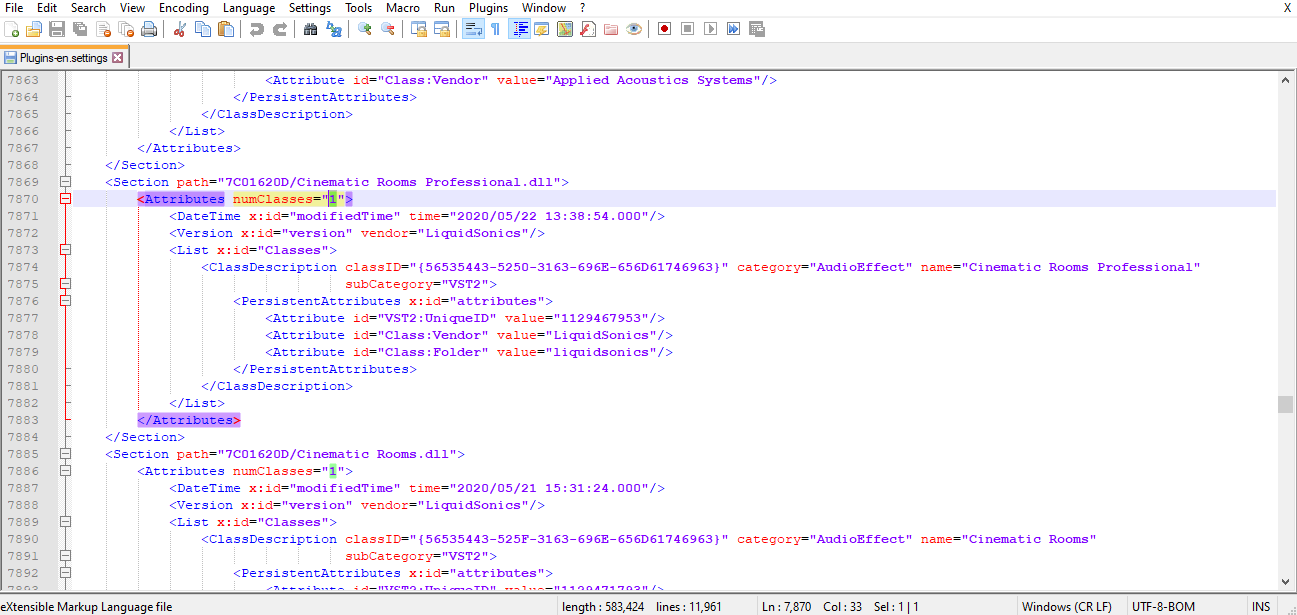The height and width of the screenshot is (615, 1297).
Task: Open the Replace dialog toolbar icon
Action: 334,29
